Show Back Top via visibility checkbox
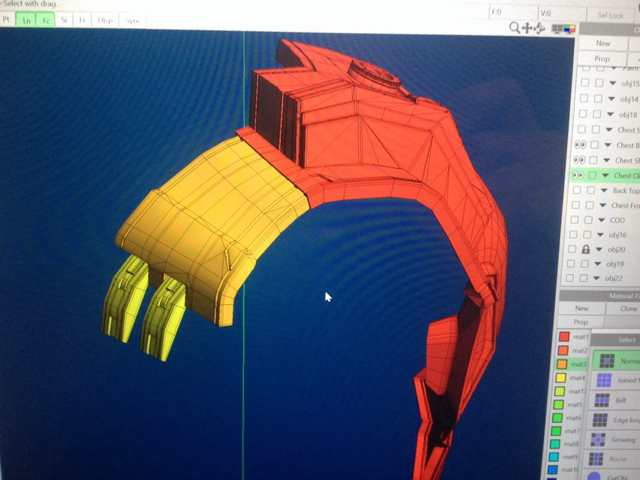The image size is (640, 480). click(577, 190)
